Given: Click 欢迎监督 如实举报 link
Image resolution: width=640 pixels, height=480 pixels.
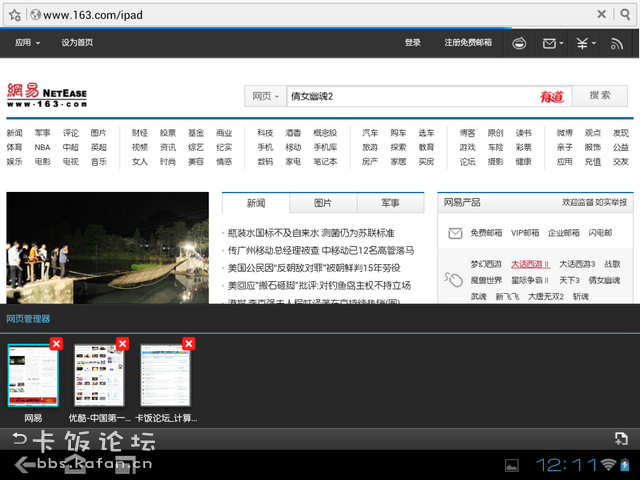Looking at the screenshot, I should tap(594, 202).
